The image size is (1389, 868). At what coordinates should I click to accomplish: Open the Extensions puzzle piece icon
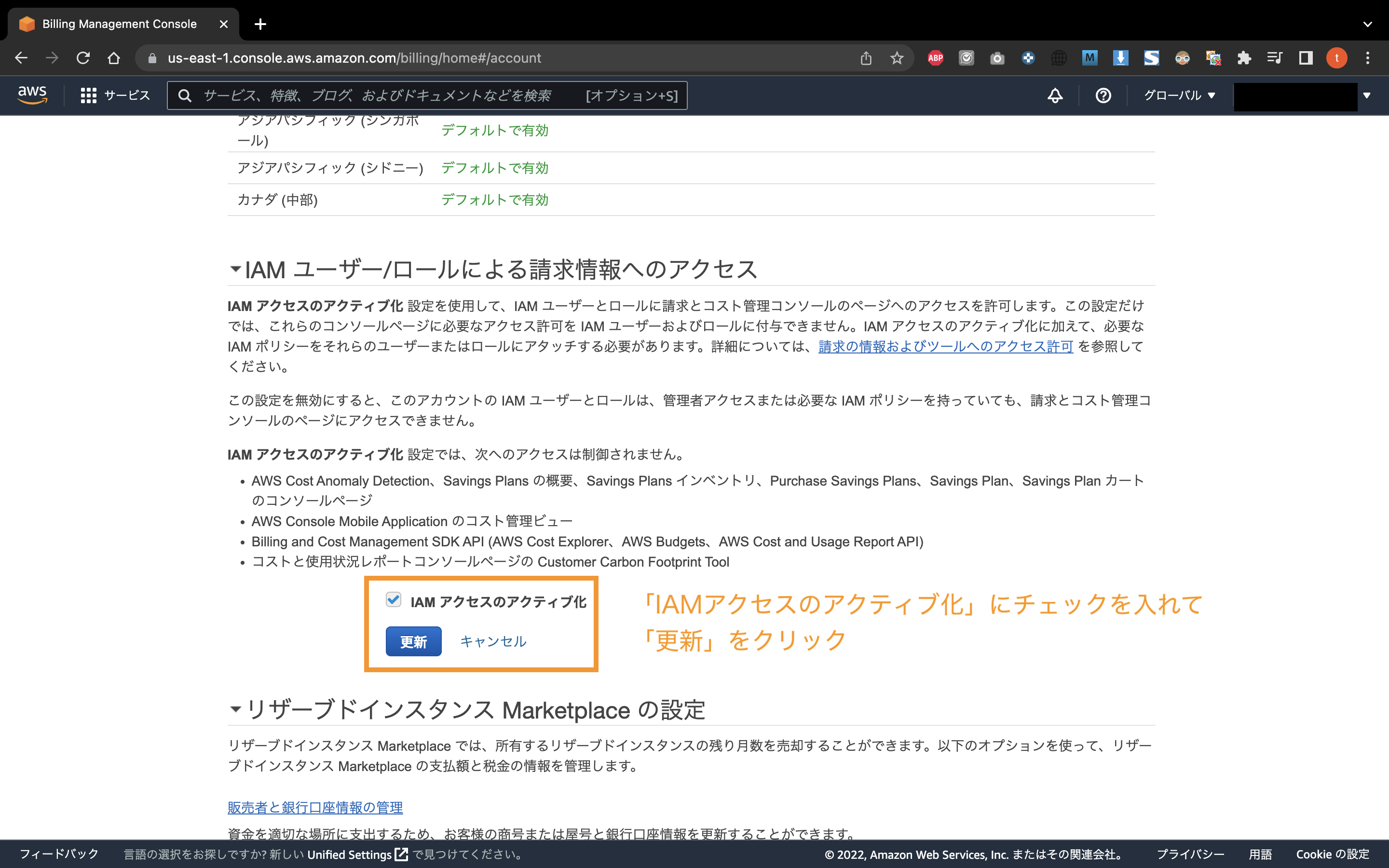pos(1244,58)
